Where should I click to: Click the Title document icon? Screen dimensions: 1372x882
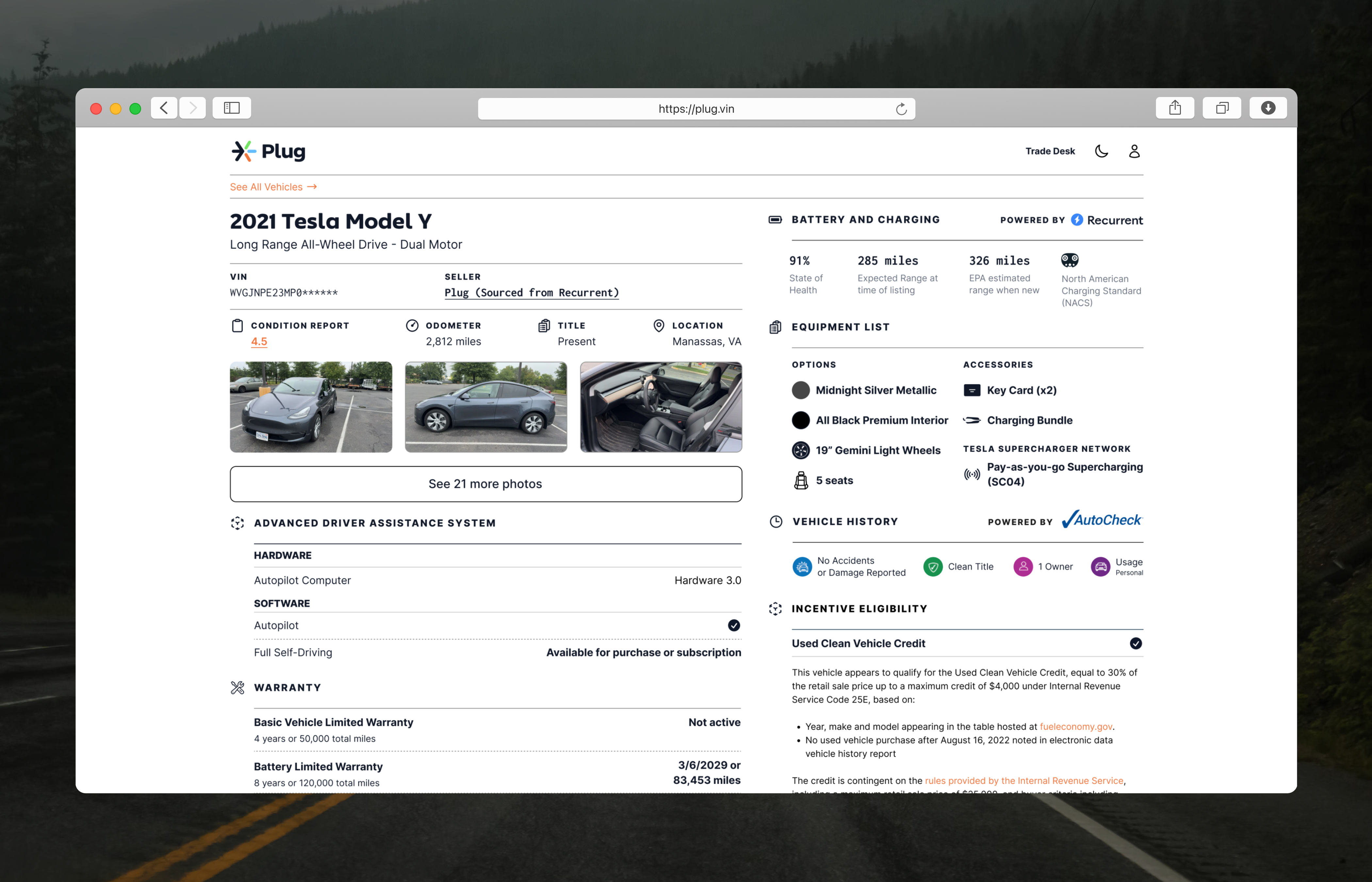coord(544,325)
